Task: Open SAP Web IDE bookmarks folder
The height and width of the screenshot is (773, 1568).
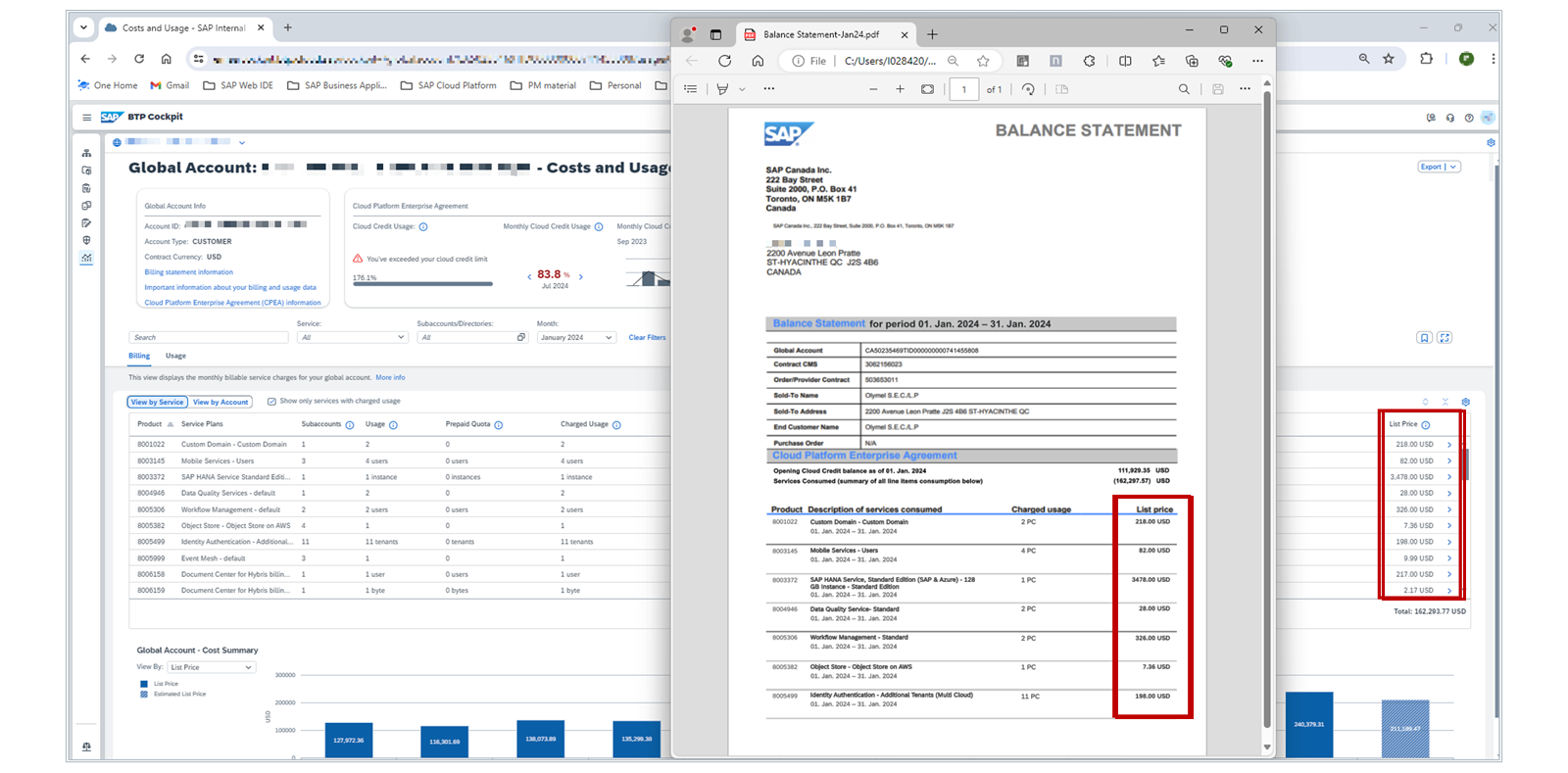Action: click(238, 85)
